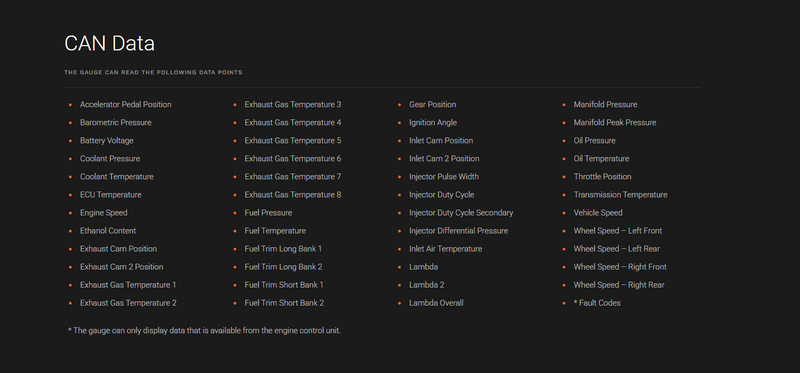
Task: Click Oil Temperature item
Action: [601, 159]
